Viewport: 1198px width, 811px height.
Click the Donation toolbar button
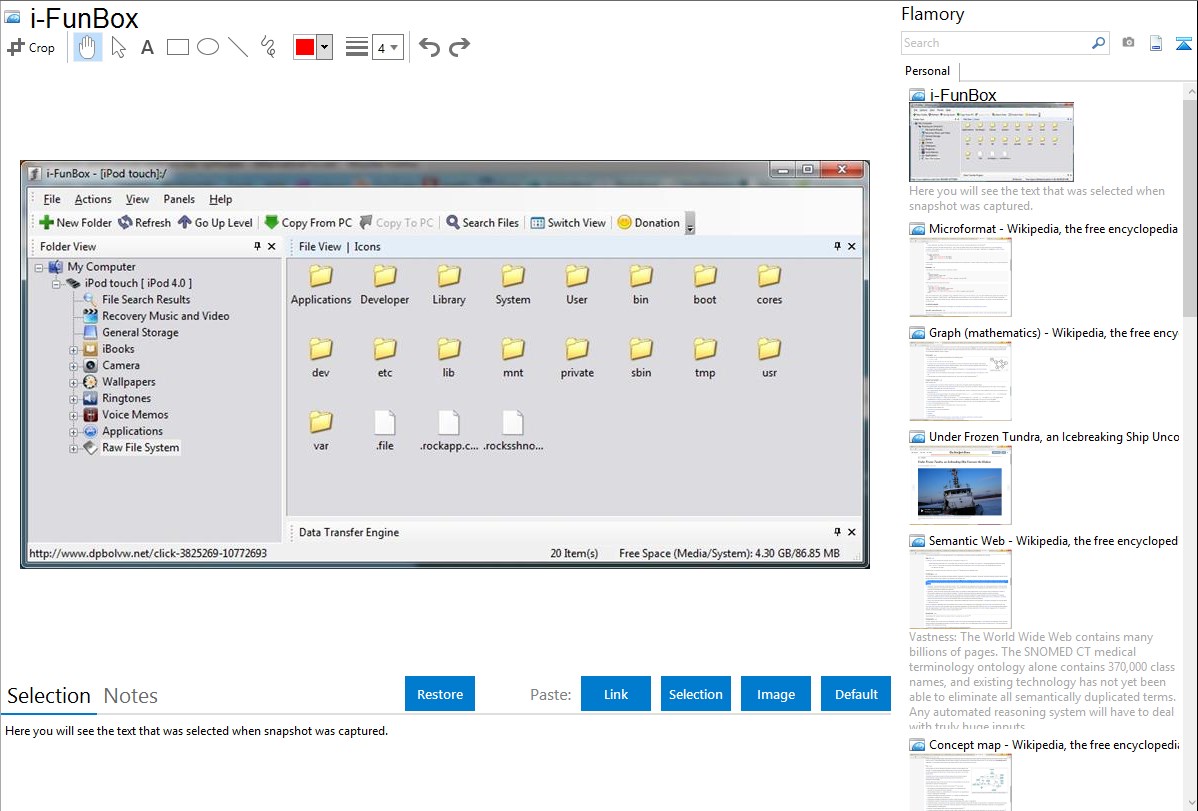click(x=649, y=223)
